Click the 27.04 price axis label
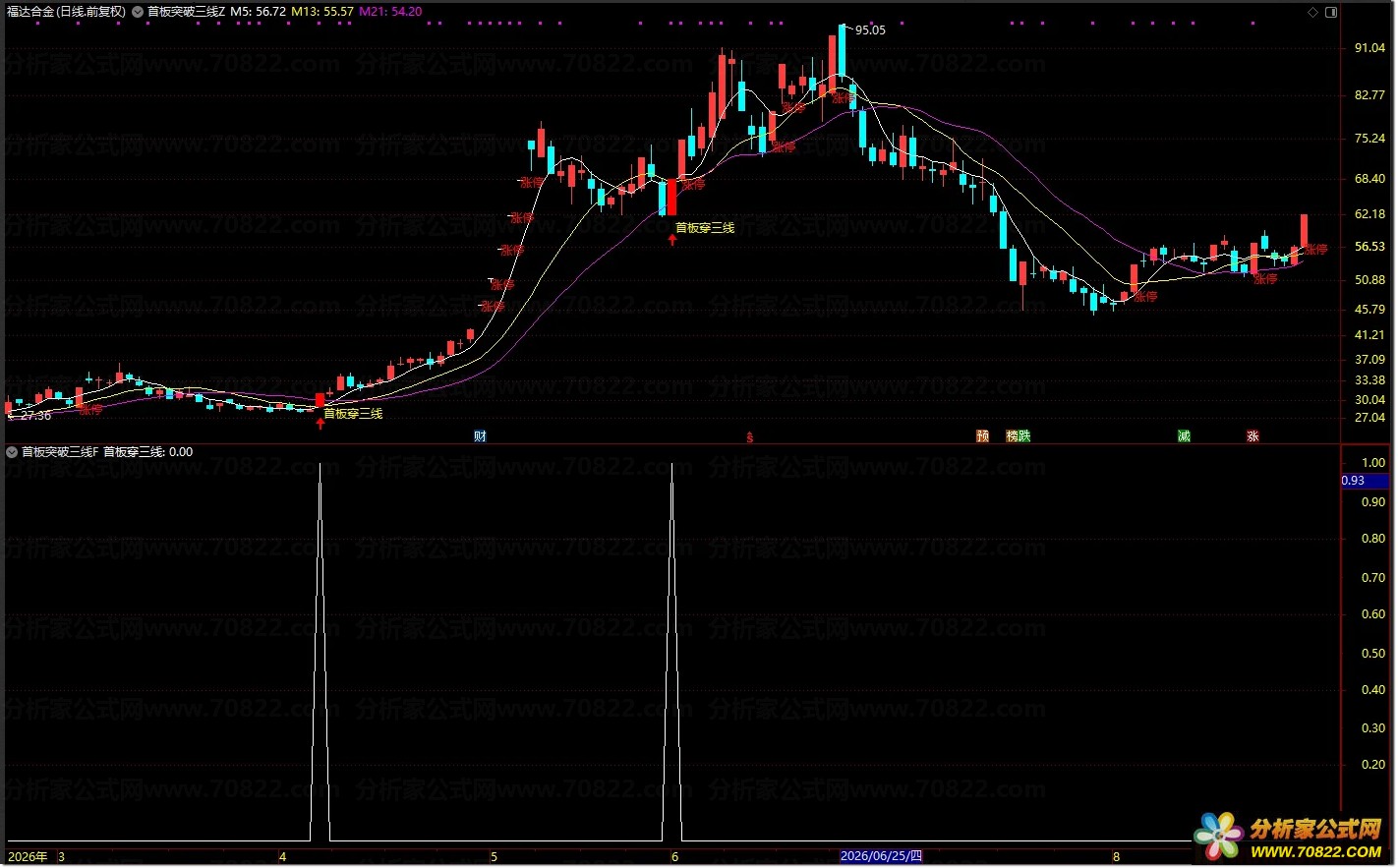This screenshot has width=1398, height=868. pos(1369,418)
